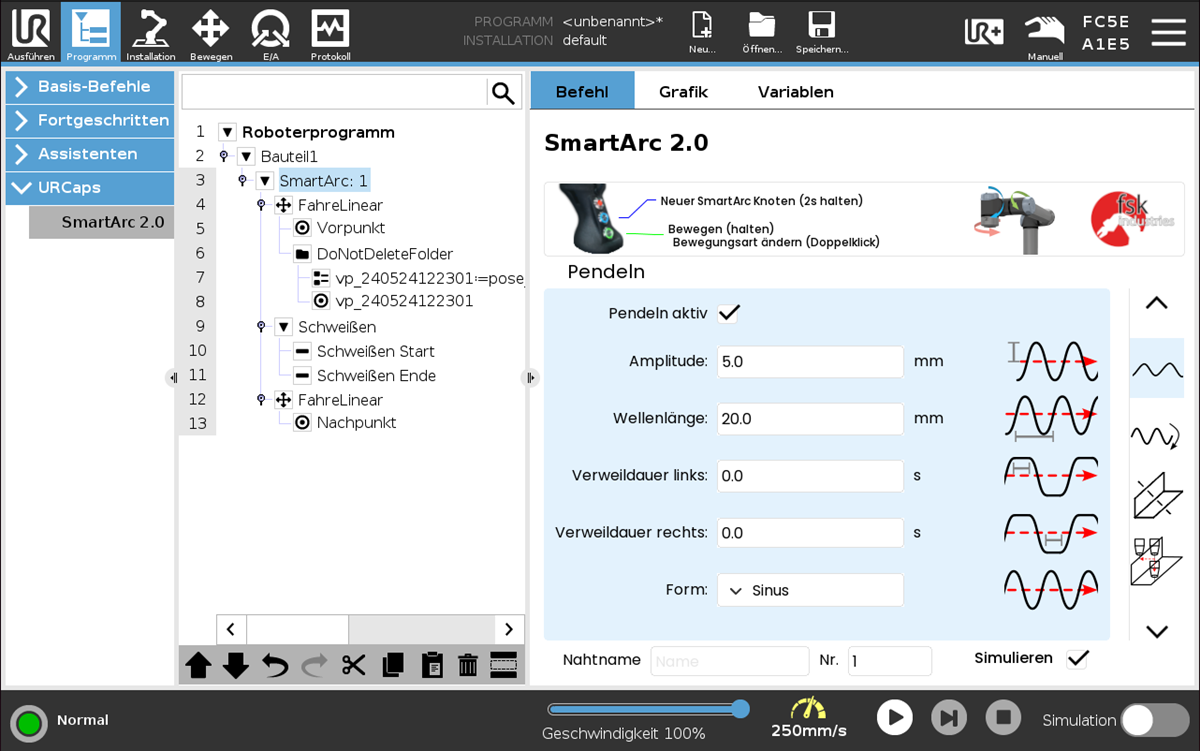Click the Speichern save icon
The width and height of the screenshot is (1200, 751).
point(822,33)
